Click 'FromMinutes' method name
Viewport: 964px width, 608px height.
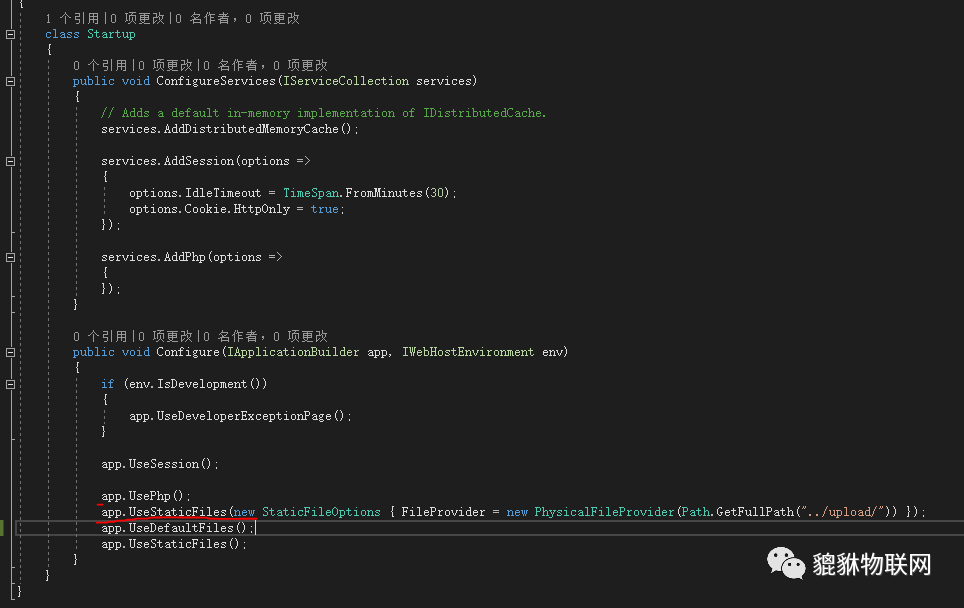pyautogui.click(x=384, y=193)
